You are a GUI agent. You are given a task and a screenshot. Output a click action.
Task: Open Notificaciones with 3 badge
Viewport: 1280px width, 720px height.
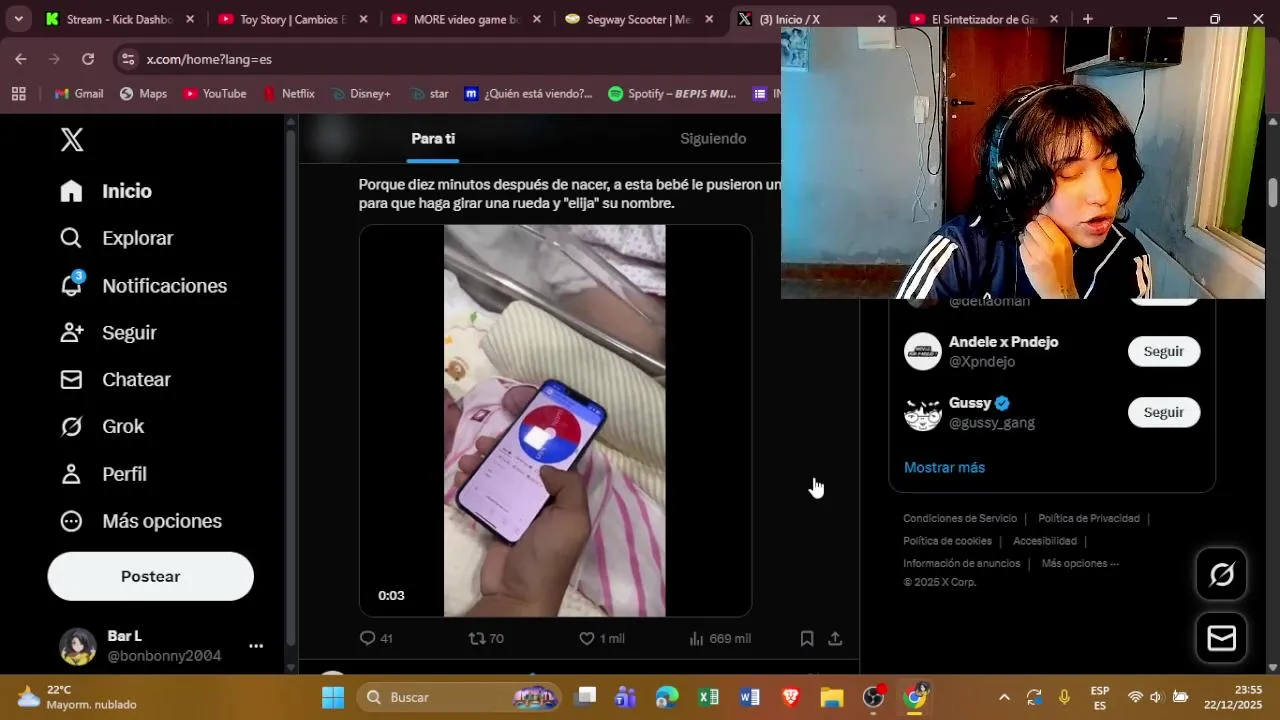[143, 285]
